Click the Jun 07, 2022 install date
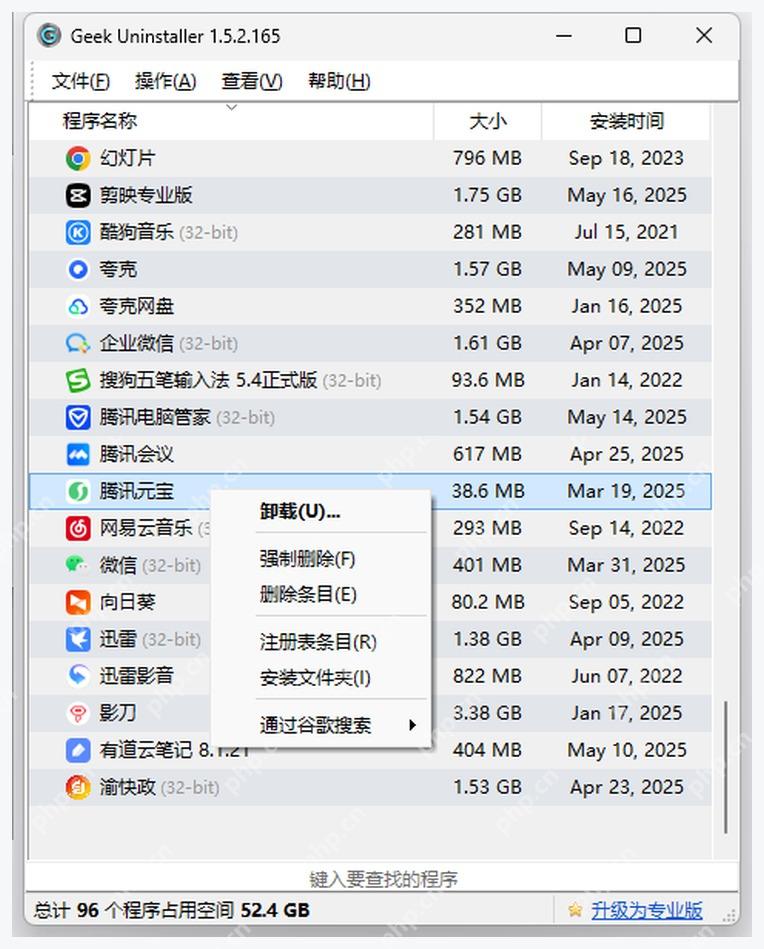The height and width of the screenshot is (949, 764). click(627, 676)
